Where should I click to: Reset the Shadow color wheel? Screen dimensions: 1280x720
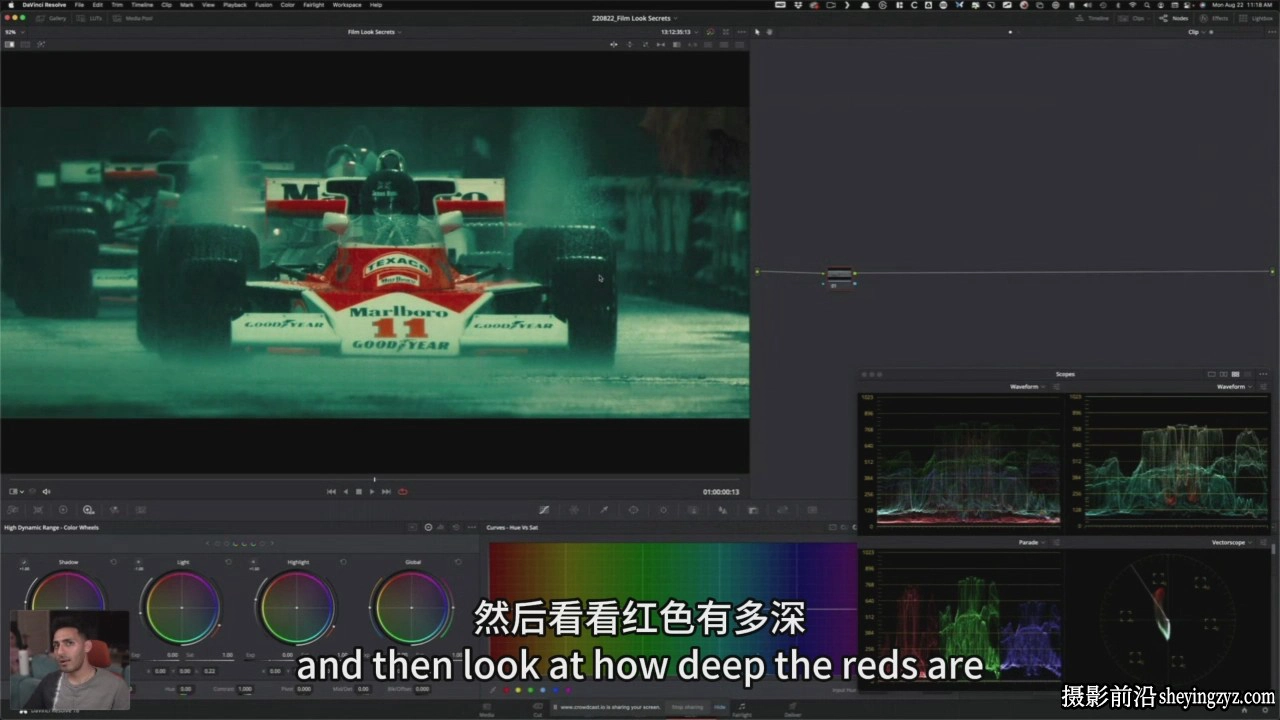pyautogui.click(x=113, y=562)
